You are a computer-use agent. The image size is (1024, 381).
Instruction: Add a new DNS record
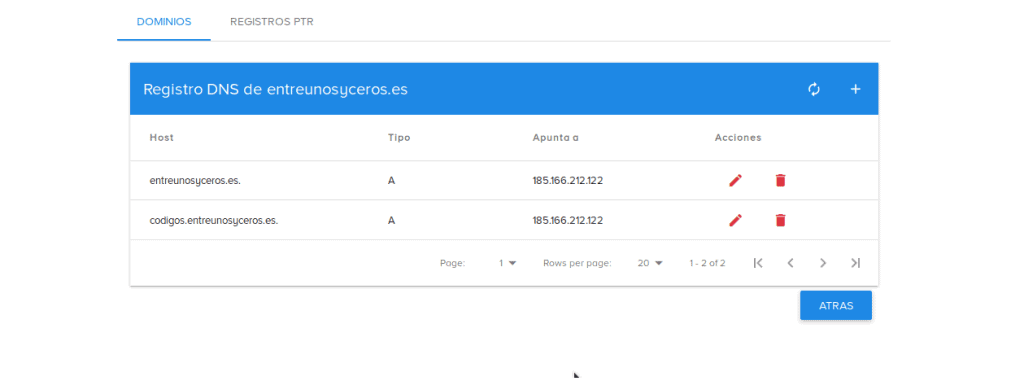click(856, 90)
